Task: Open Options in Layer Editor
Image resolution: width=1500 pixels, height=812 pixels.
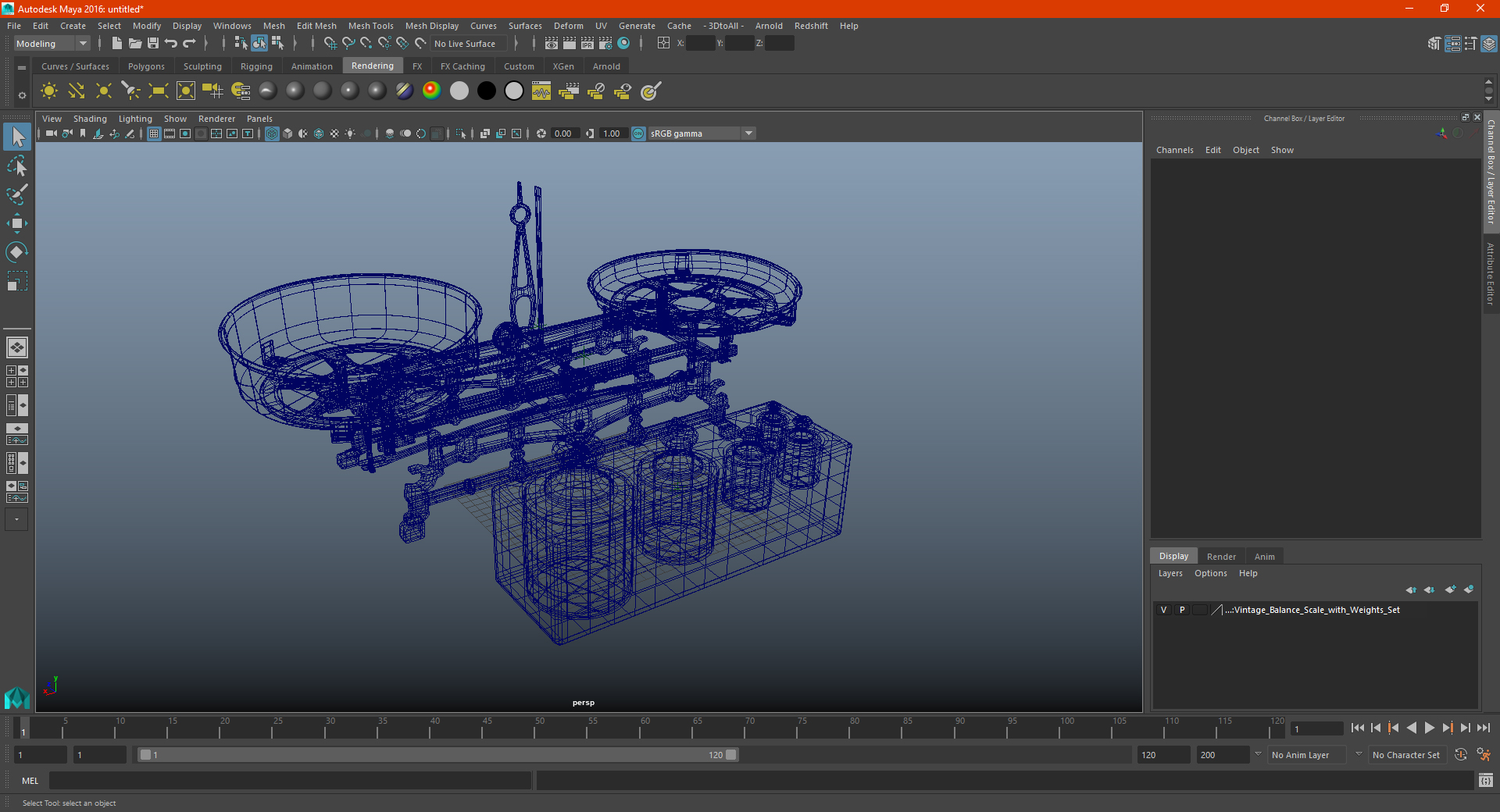Action: 1210,573
